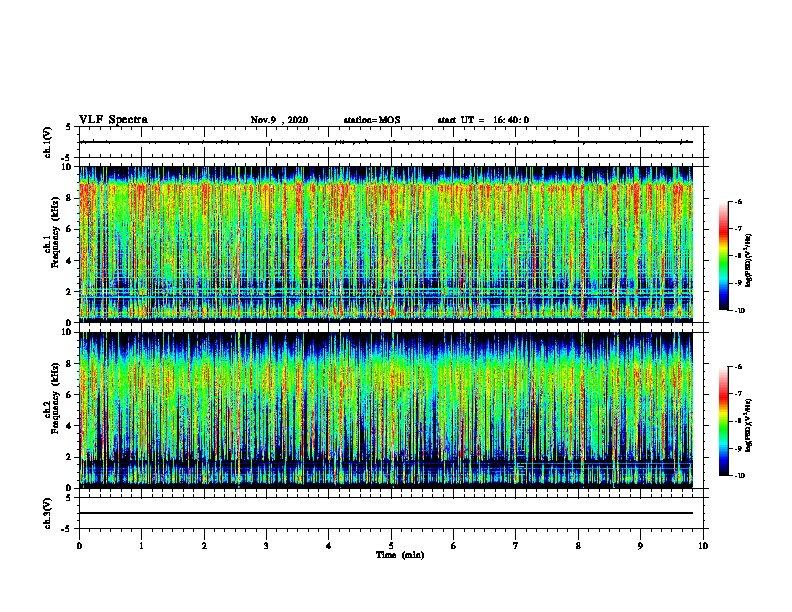Screen dimensions: 792x612
Task: Click the ch.2 "Frequency (kHz)" axis label
Action: click(x=56, y=397)
